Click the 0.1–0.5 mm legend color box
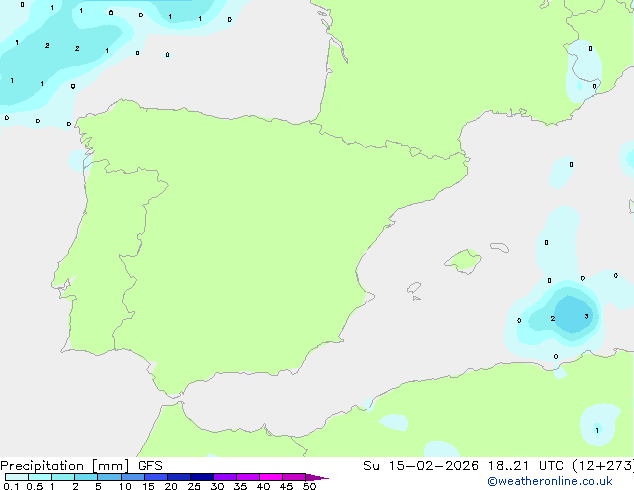634x490 pixels. (17, 477)
